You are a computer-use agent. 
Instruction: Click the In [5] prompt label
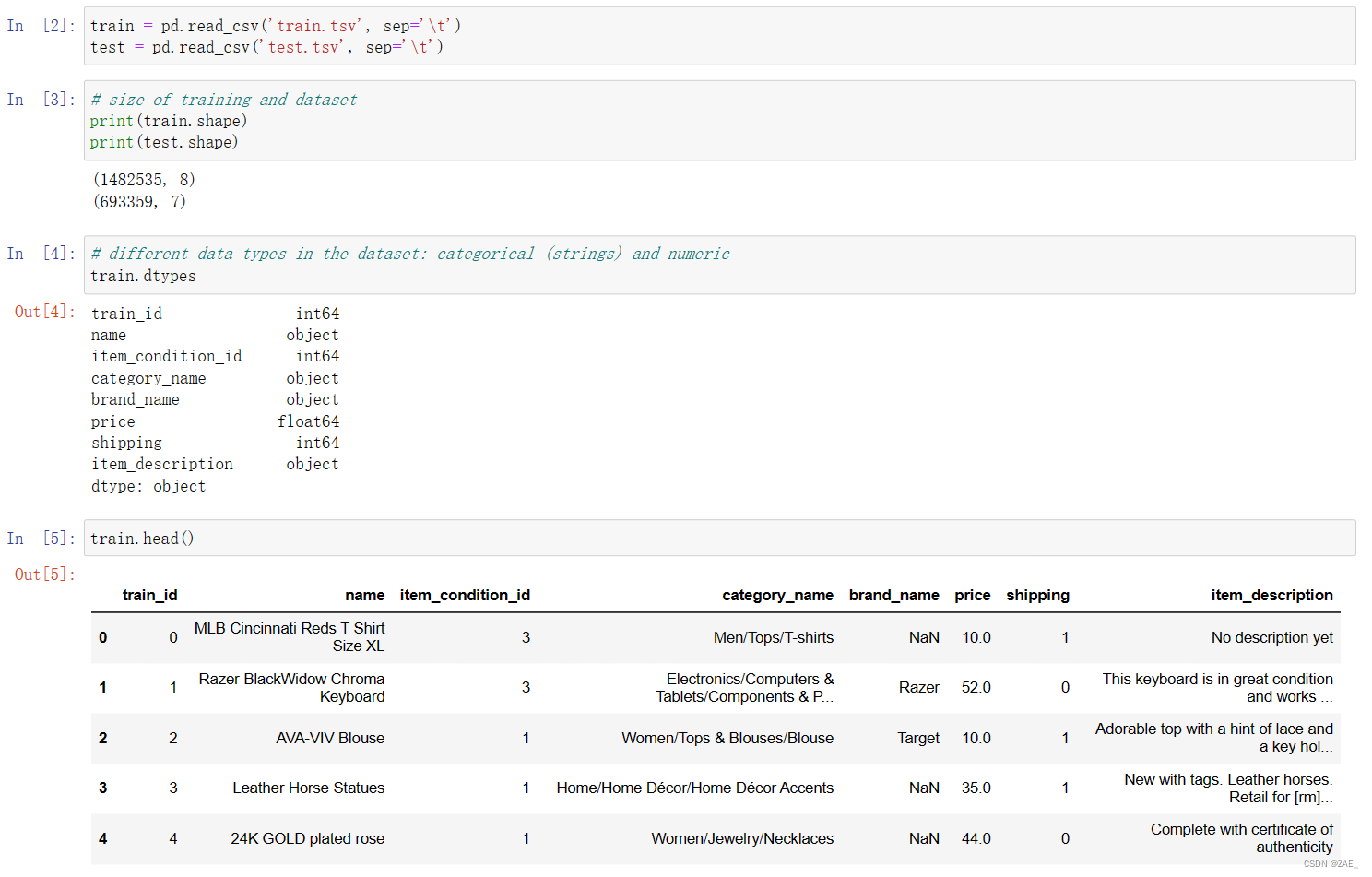coord(41,539)
